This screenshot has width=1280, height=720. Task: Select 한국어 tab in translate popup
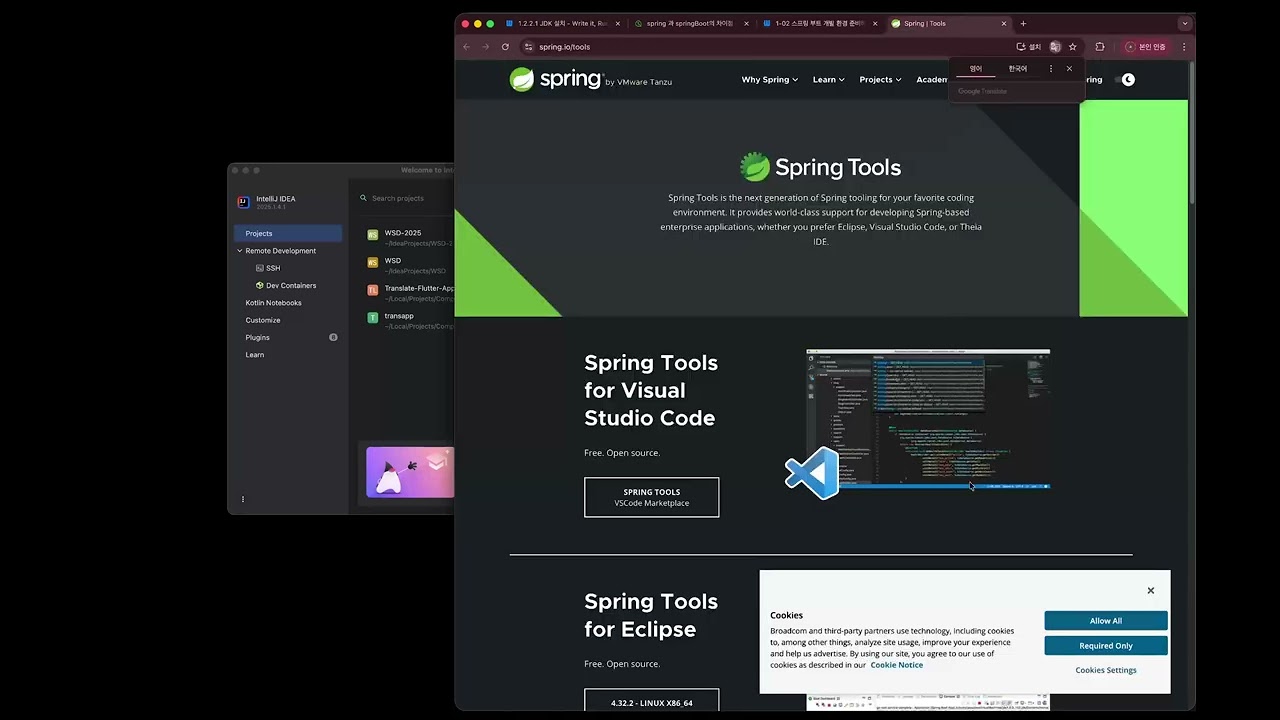1018,69
